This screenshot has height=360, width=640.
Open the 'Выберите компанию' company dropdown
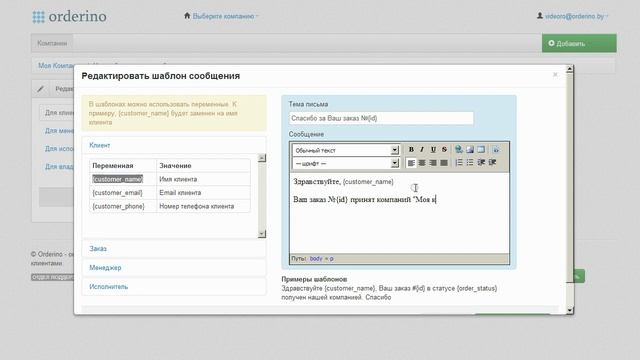225,16
